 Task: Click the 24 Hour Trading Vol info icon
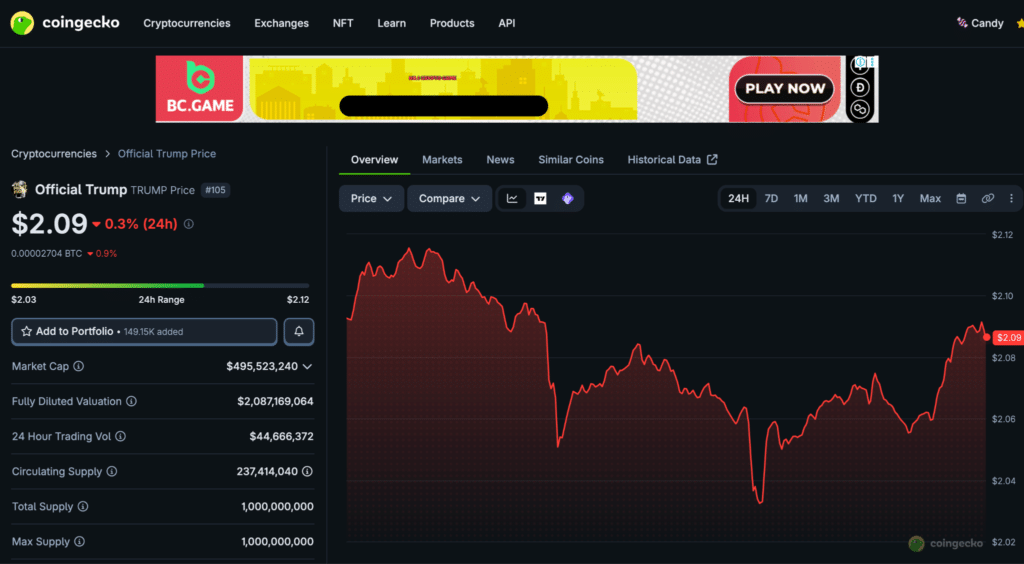click(x=120, y=436)
